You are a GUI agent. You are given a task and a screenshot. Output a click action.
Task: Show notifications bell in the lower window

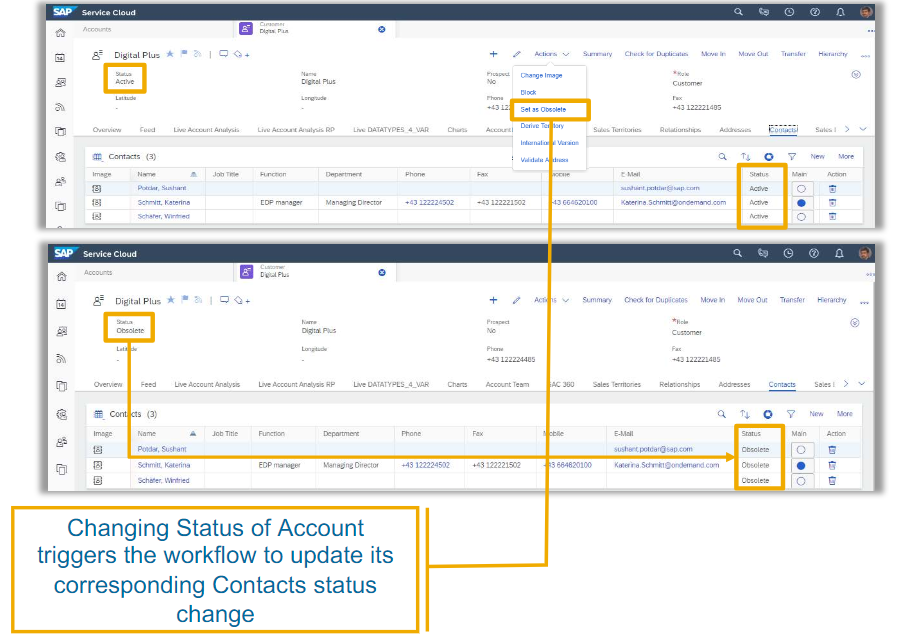pos(839,253)
